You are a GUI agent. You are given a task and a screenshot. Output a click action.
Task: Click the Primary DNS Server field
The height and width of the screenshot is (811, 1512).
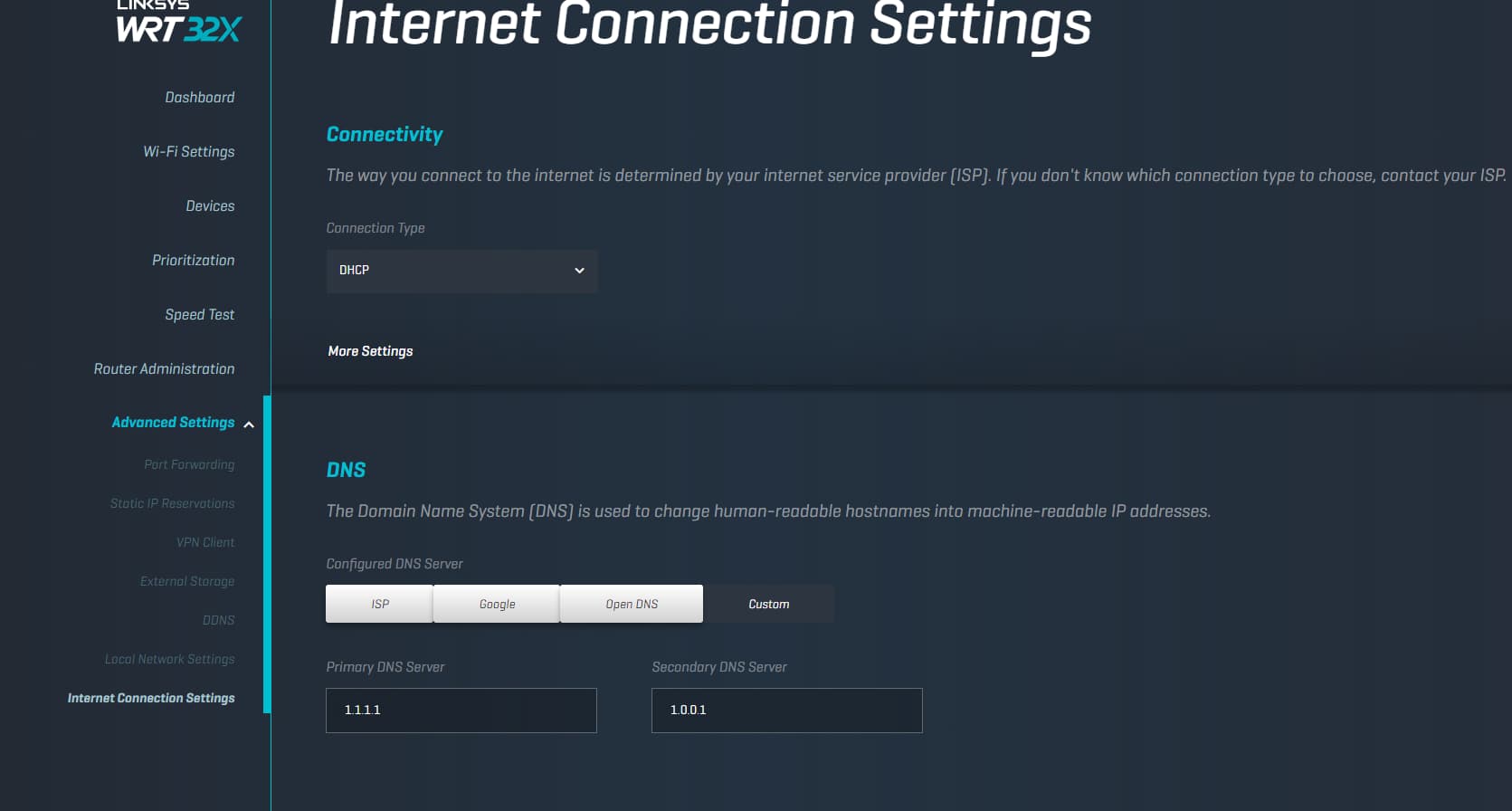click(x=461, y=711)
